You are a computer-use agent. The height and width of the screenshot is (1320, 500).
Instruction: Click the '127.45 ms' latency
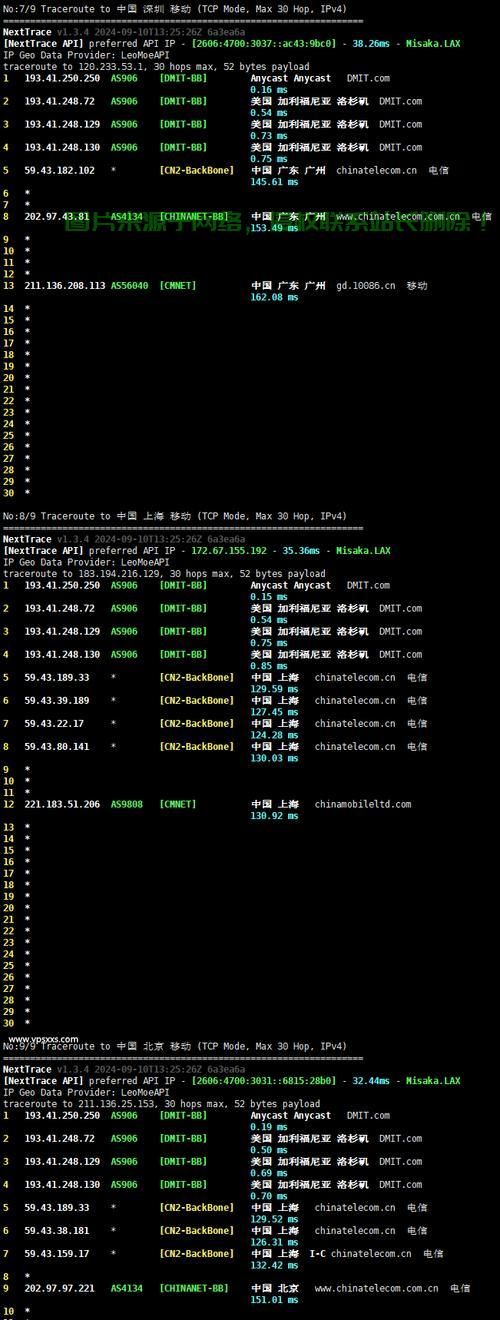coord(273,712)
